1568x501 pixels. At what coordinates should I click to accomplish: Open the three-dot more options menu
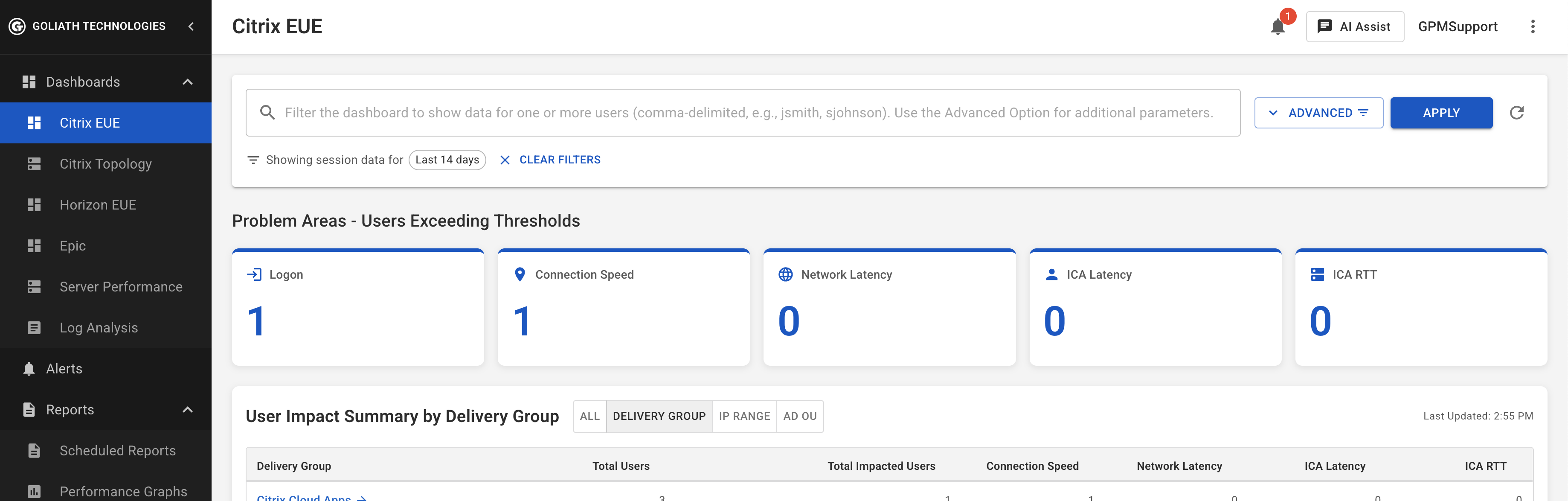coord(1533,27)
